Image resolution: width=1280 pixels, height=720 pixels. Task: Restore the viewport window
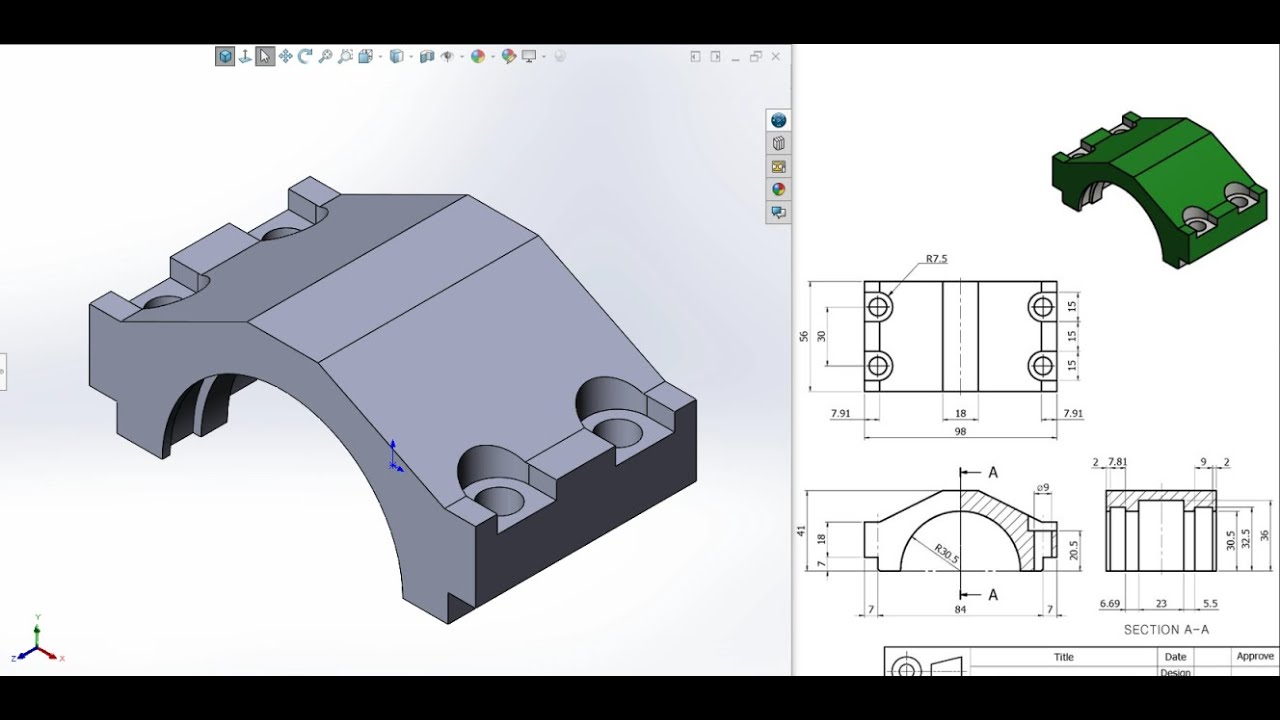tap(755, 57)
